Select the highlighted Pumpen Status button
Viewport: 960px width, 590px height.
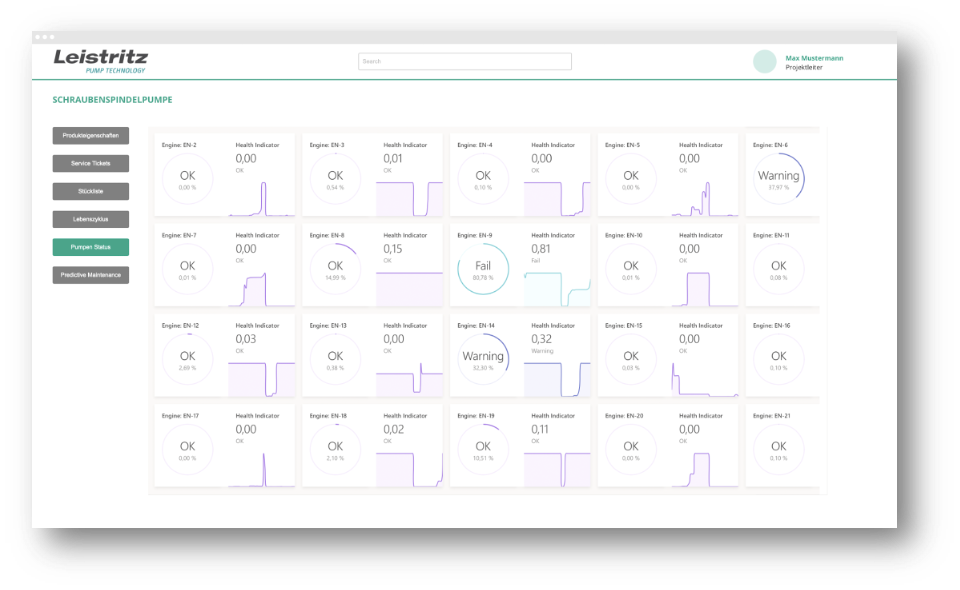pos(91,247)
